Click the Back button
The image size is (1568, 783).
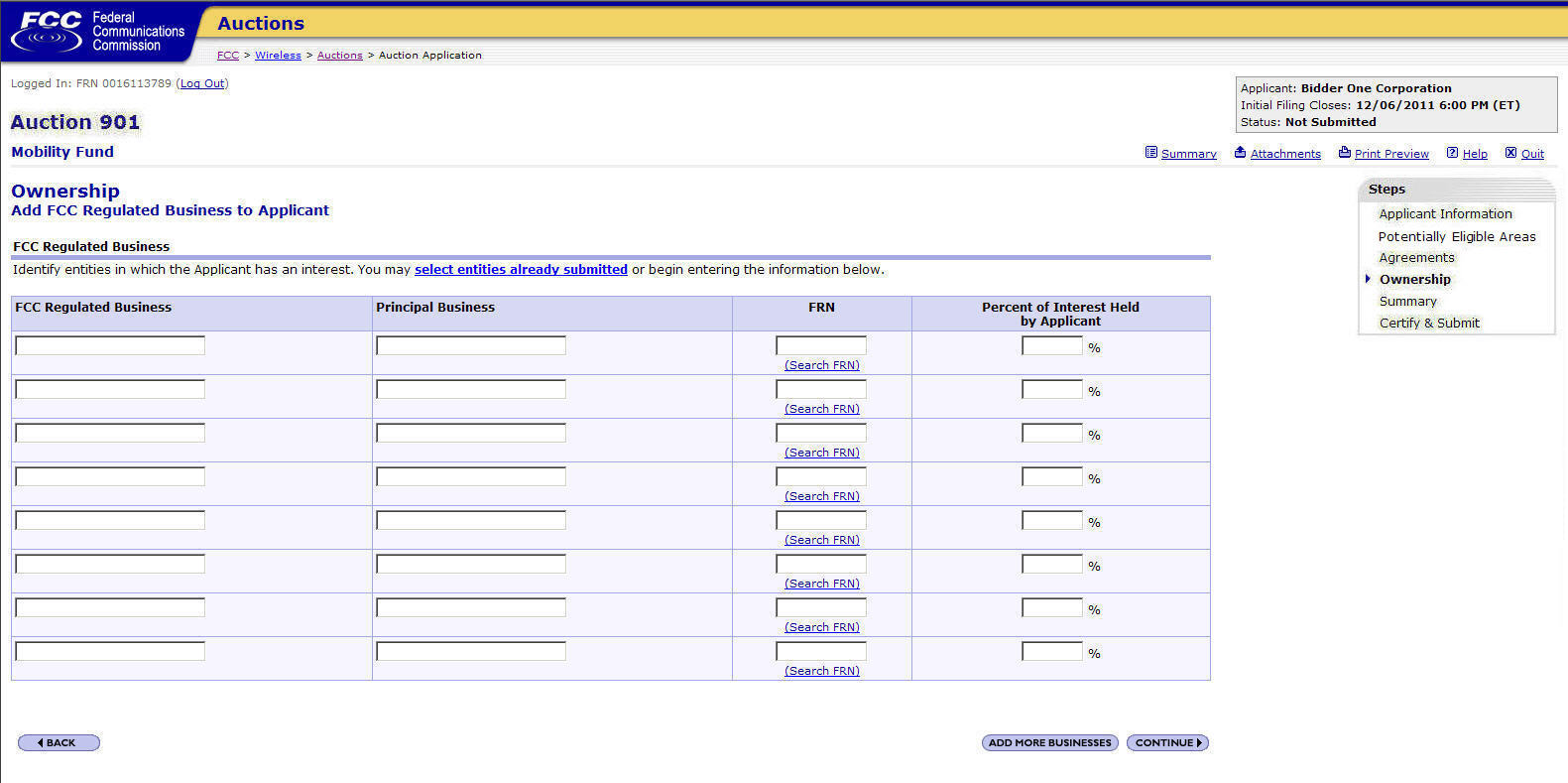pos(59,743)
